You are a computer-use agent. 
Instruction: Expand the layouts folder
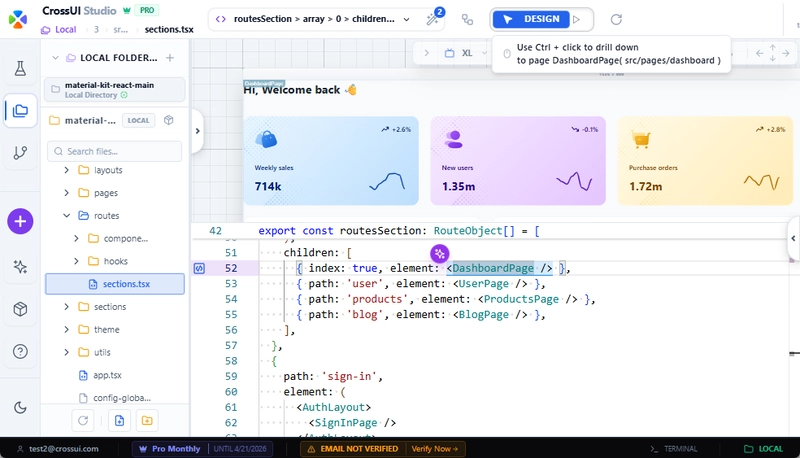point(66,170)
